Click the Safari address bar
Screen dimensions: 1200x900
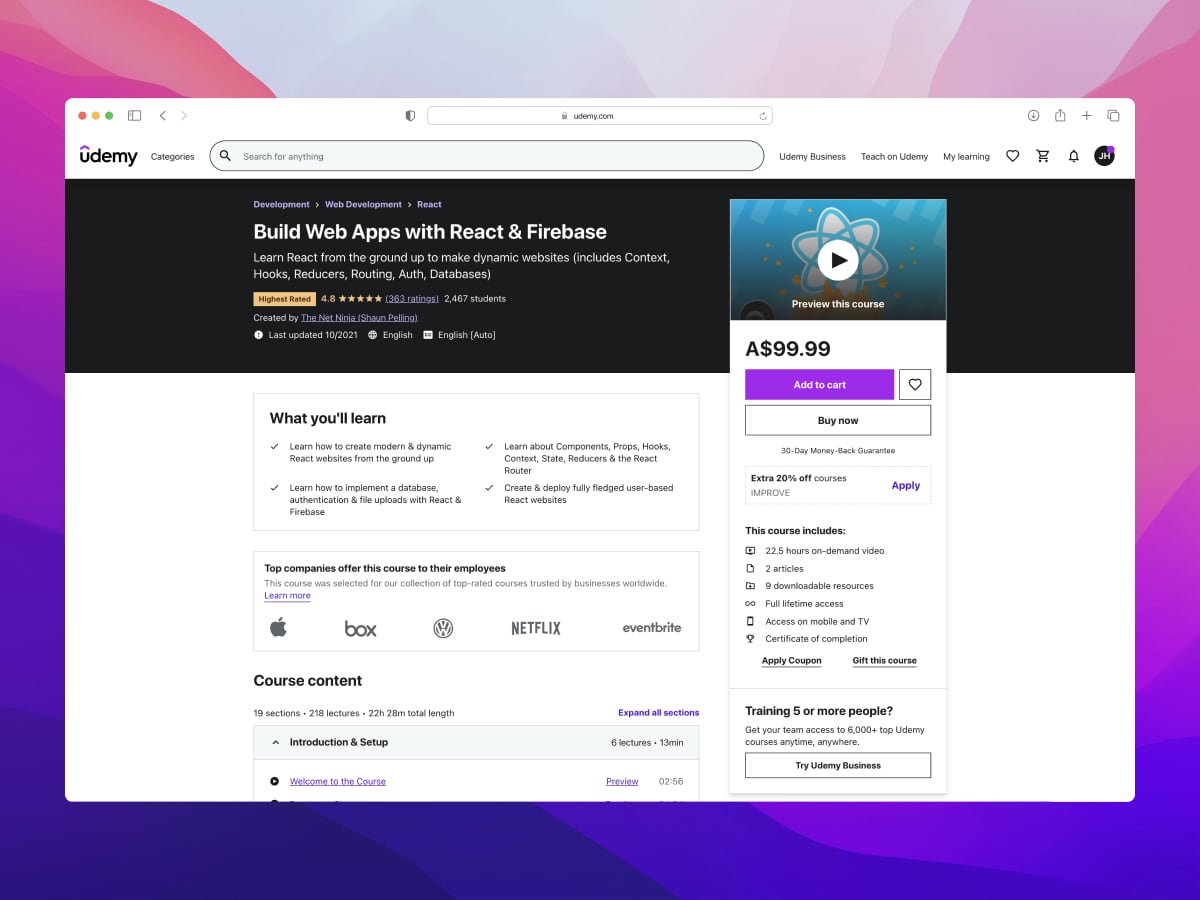click(x=600, y=116)
